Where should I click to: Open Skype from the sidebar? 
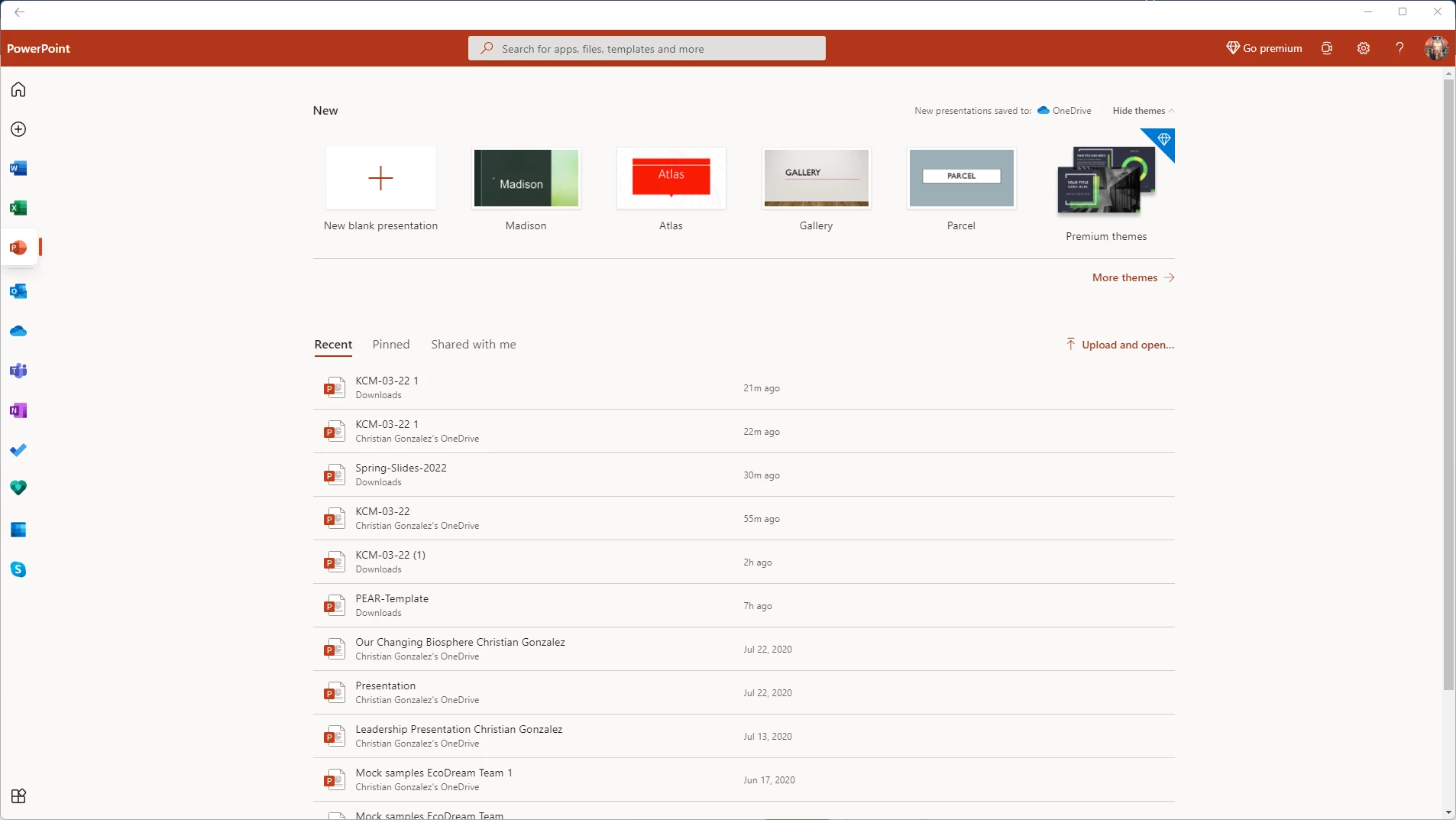18,569
